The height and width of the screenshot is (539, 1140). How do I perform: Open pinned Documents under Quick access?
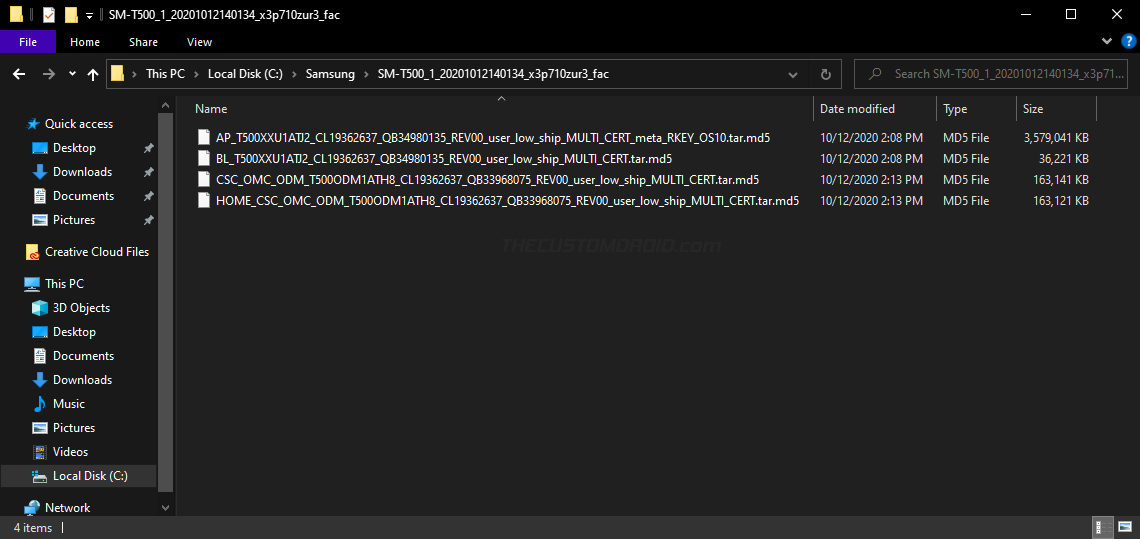point(83,196)
